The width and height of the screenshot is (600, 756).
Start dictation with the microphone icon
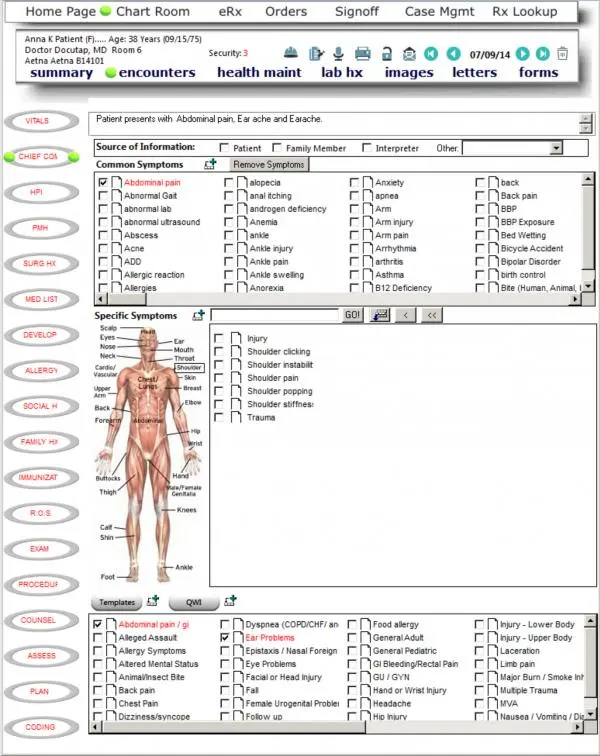339,53
